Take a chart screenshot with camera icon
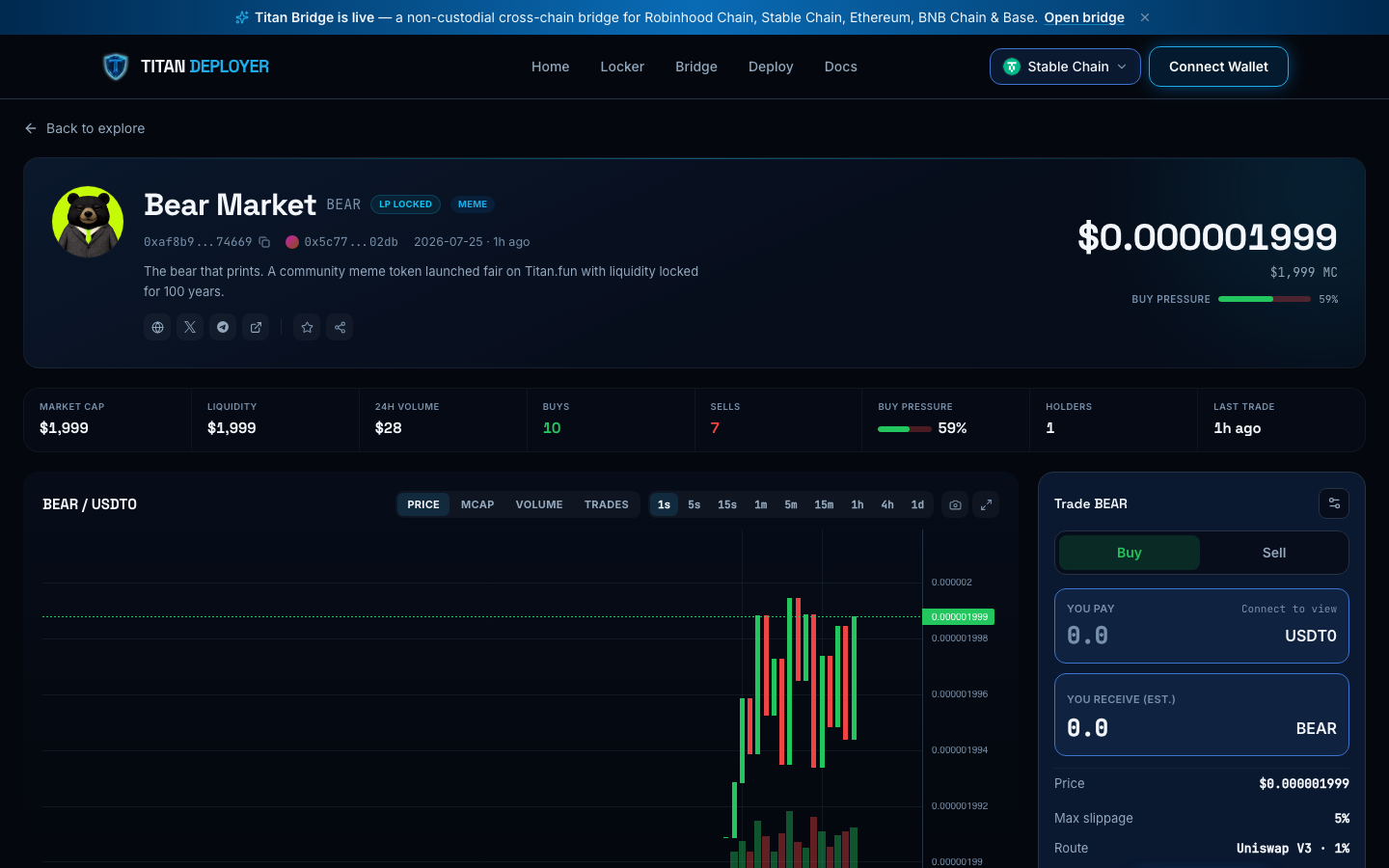Screen dimensions: 1389x868 [x=955, y=504]
